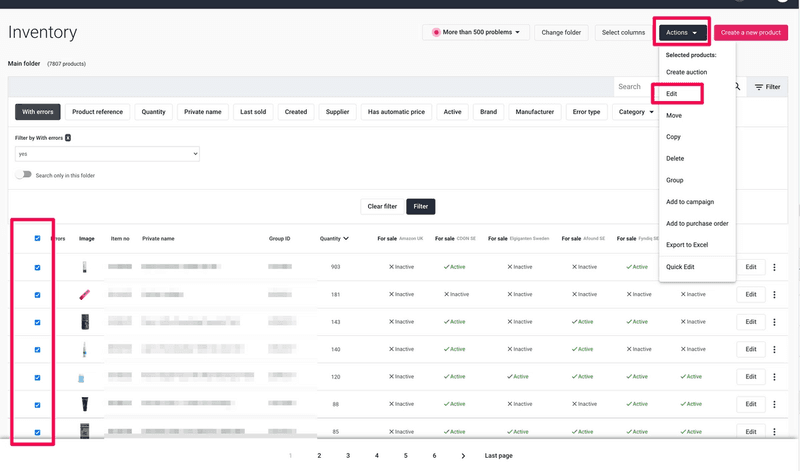Select the Quantity filter chip

pos(154,112)
